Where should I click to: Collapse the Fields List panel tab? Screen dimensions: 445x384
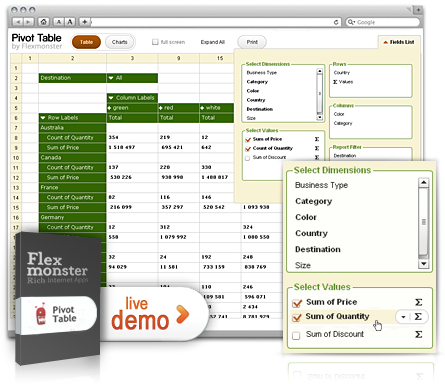399,42
